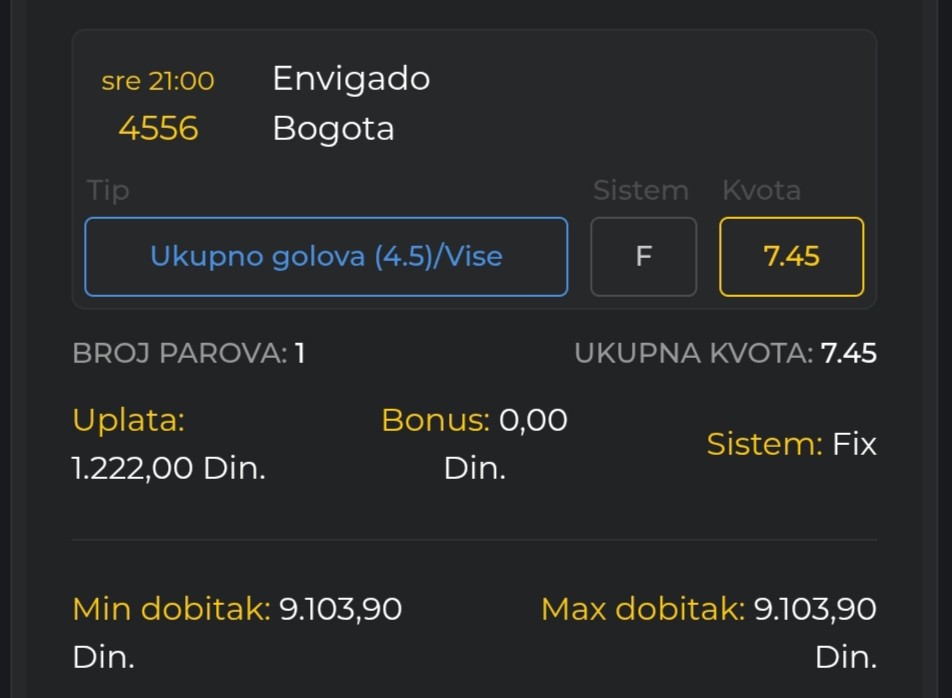The width and height of the screenshot is (952, 698).
Task: Click the "Min dobitak:" label
Action: click(x=171, y=609)
